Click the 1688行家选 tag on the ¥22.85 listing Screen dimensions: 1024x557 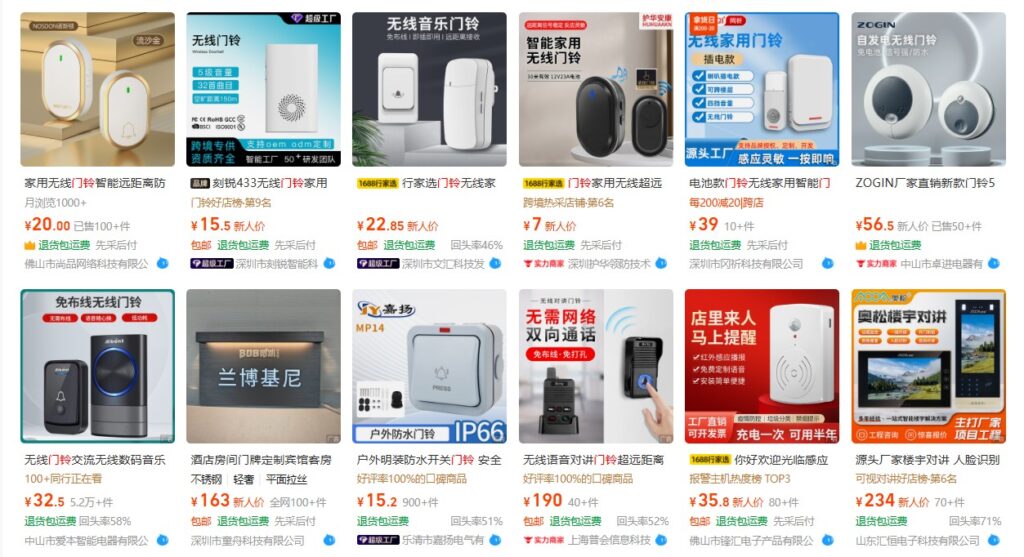pos(377,183)
